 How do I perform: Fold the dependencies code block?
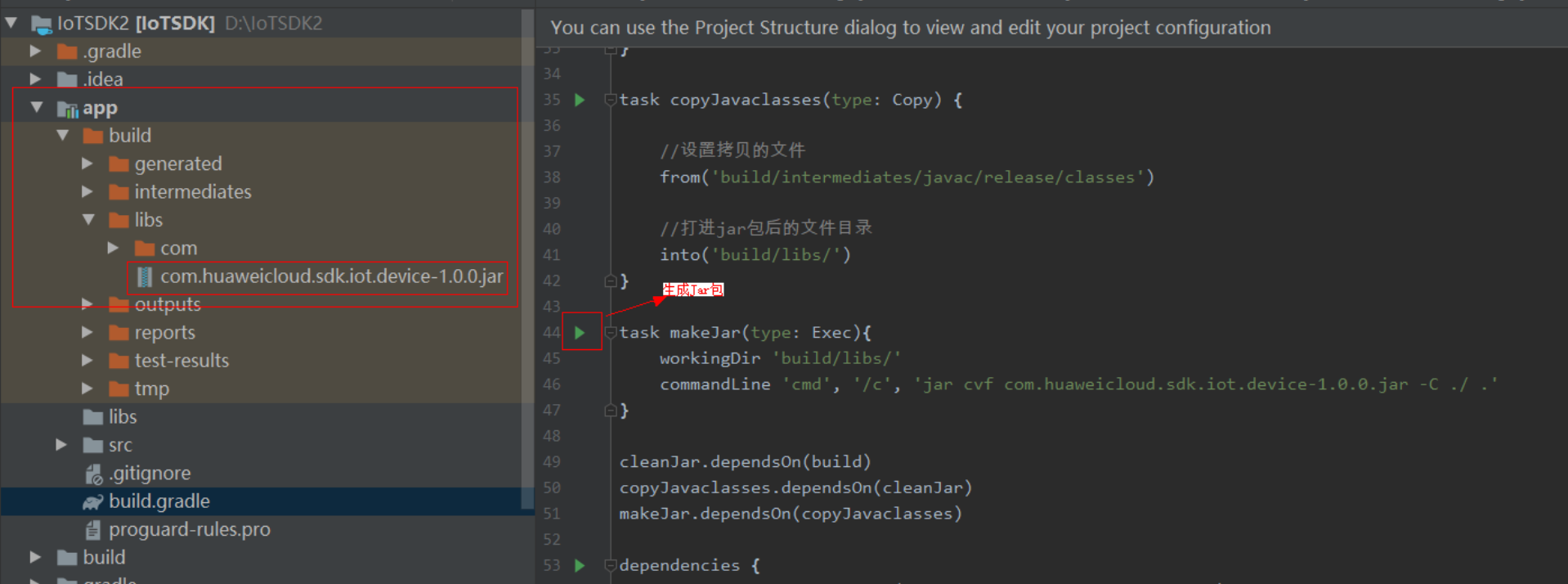pos(610,565)
